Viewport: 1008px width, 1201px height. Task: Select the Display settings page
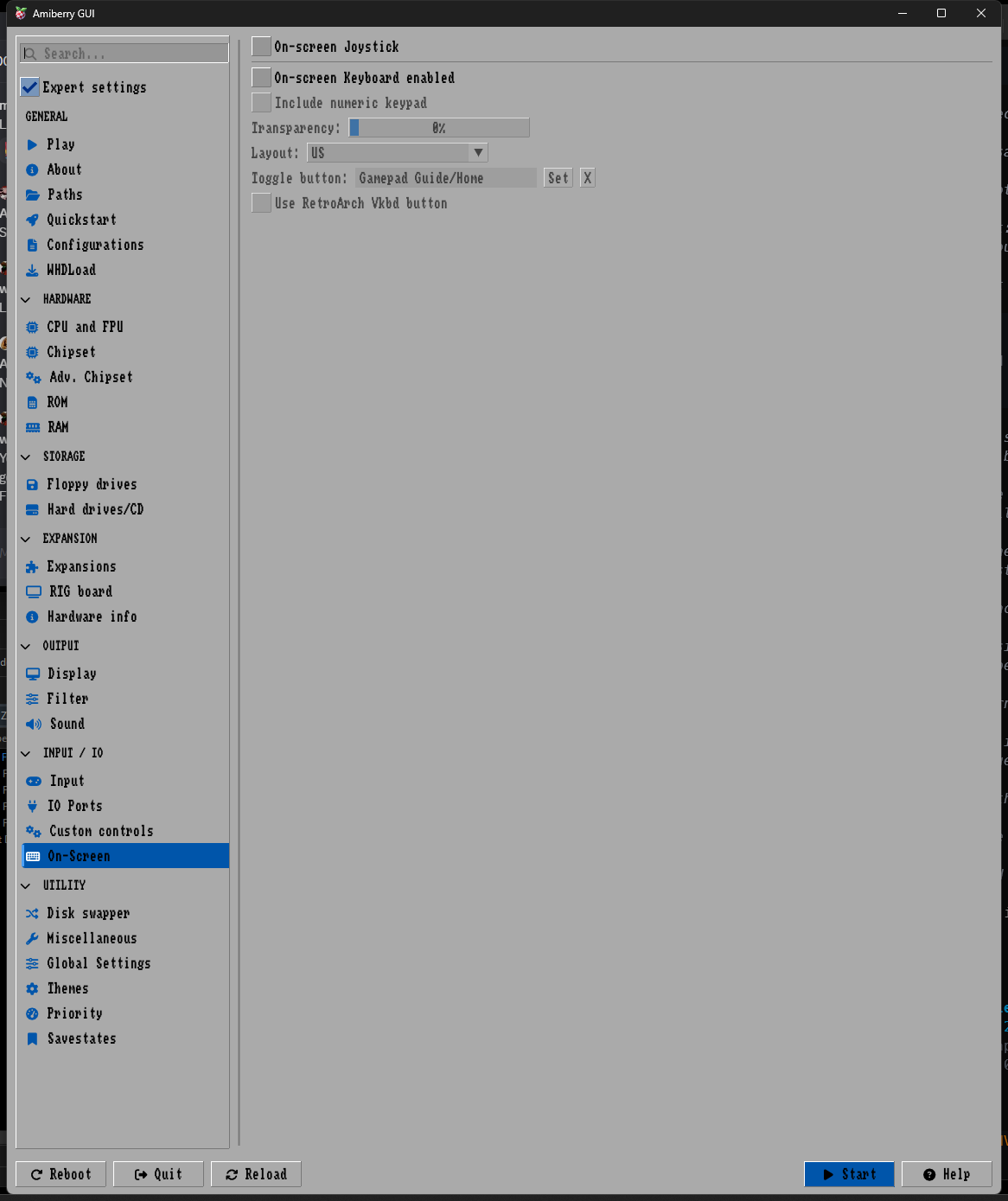point(125,674)
